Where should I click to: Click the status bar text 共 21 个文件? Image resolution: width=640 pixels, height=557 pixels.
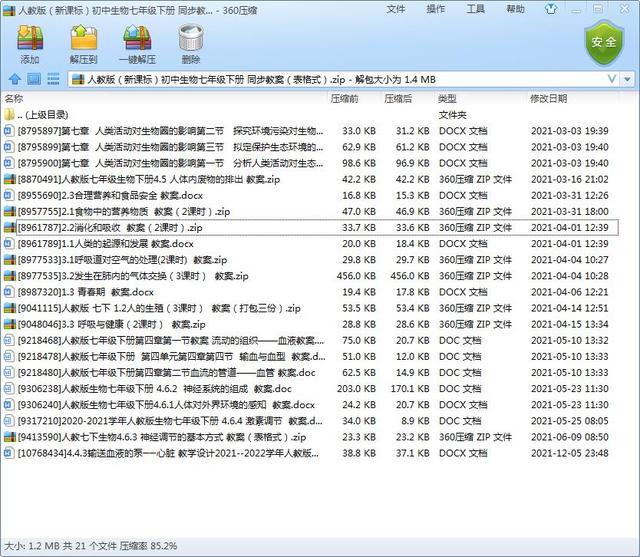(89, 546)
